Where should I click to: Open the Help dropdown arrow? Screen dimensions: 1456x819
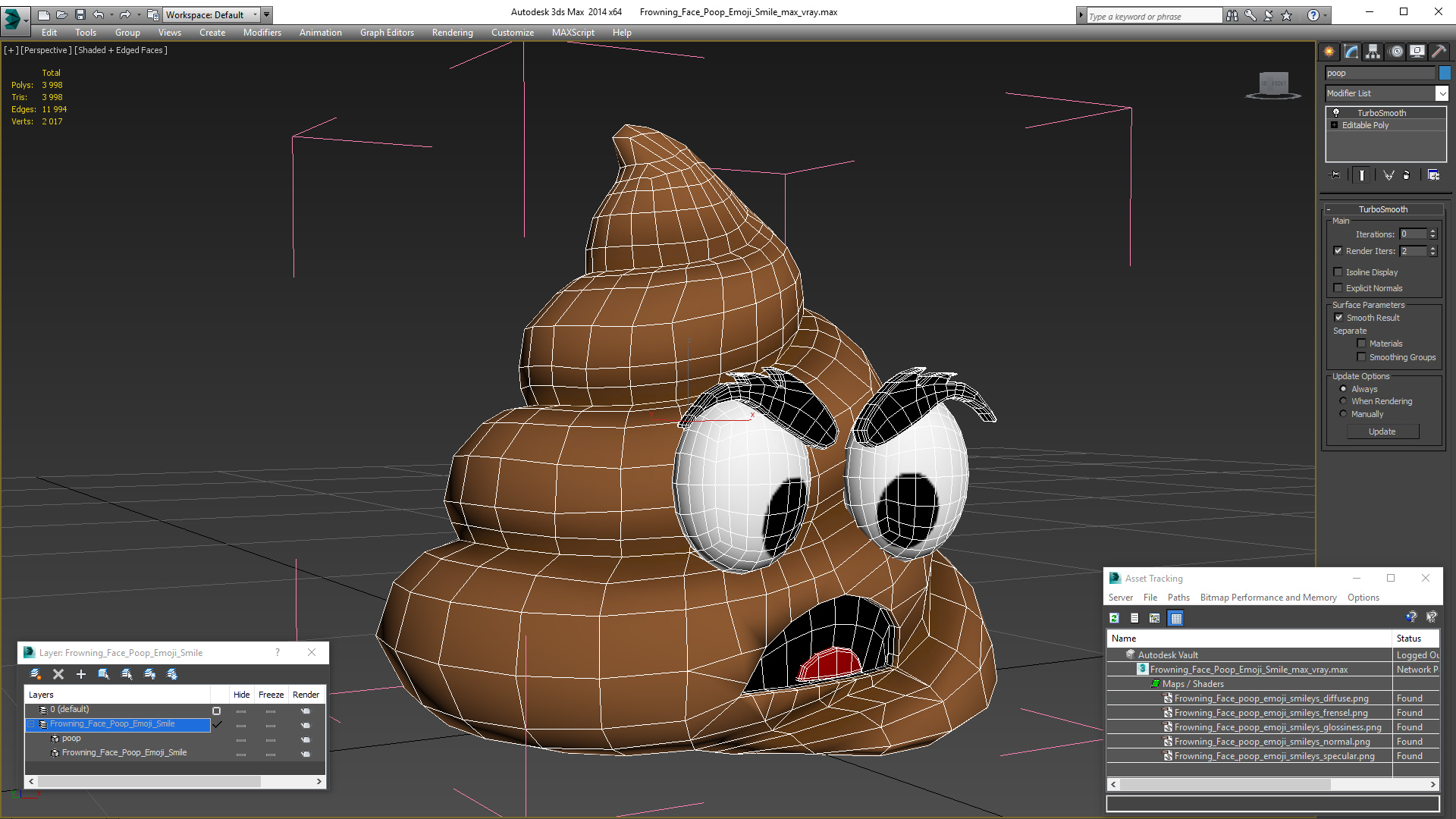pos(1326,15)
